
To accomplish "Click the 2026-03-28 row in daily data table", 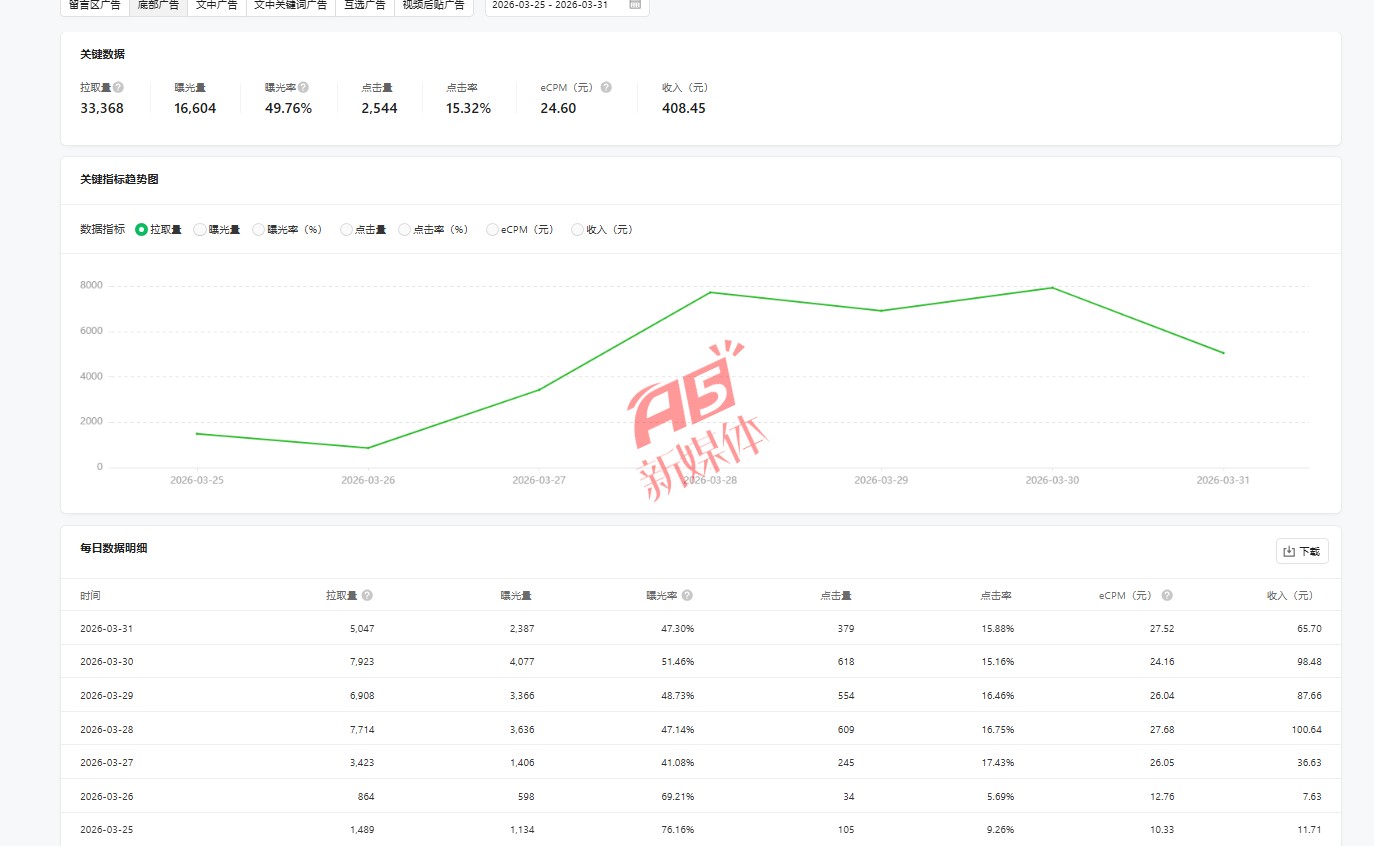I will tap(700, 729).
